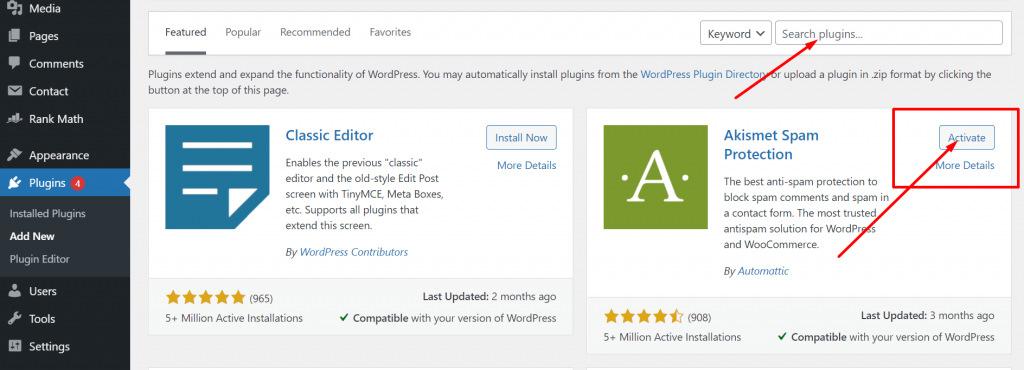Select the Add New submenu item
1024x370 pixels.
32,236
